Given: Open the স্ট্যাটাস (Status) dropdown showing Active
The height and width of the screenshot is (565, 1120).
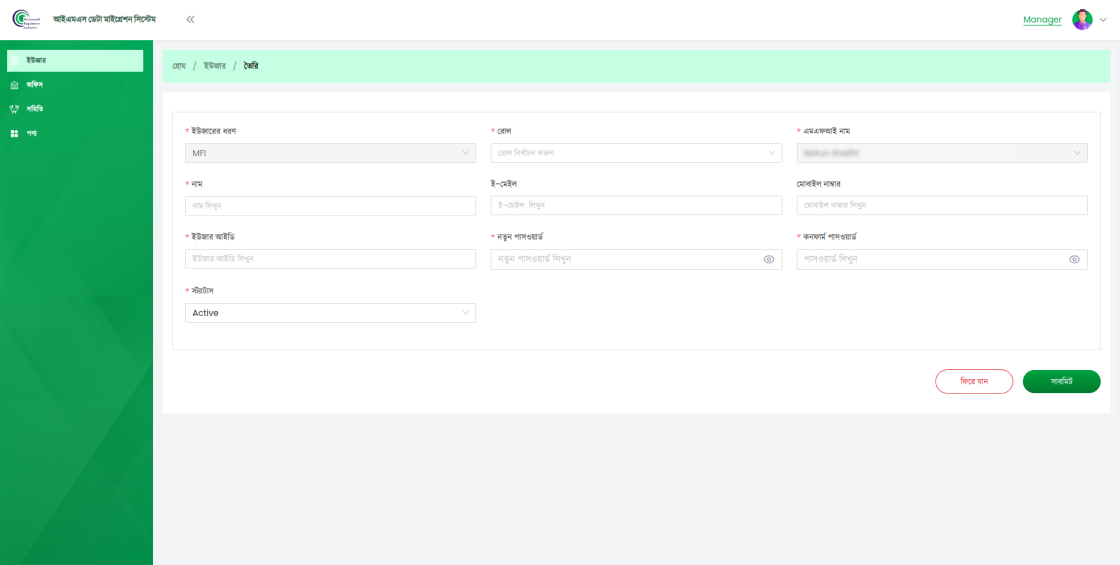Looking at the screenshot, I should point(330,313).
